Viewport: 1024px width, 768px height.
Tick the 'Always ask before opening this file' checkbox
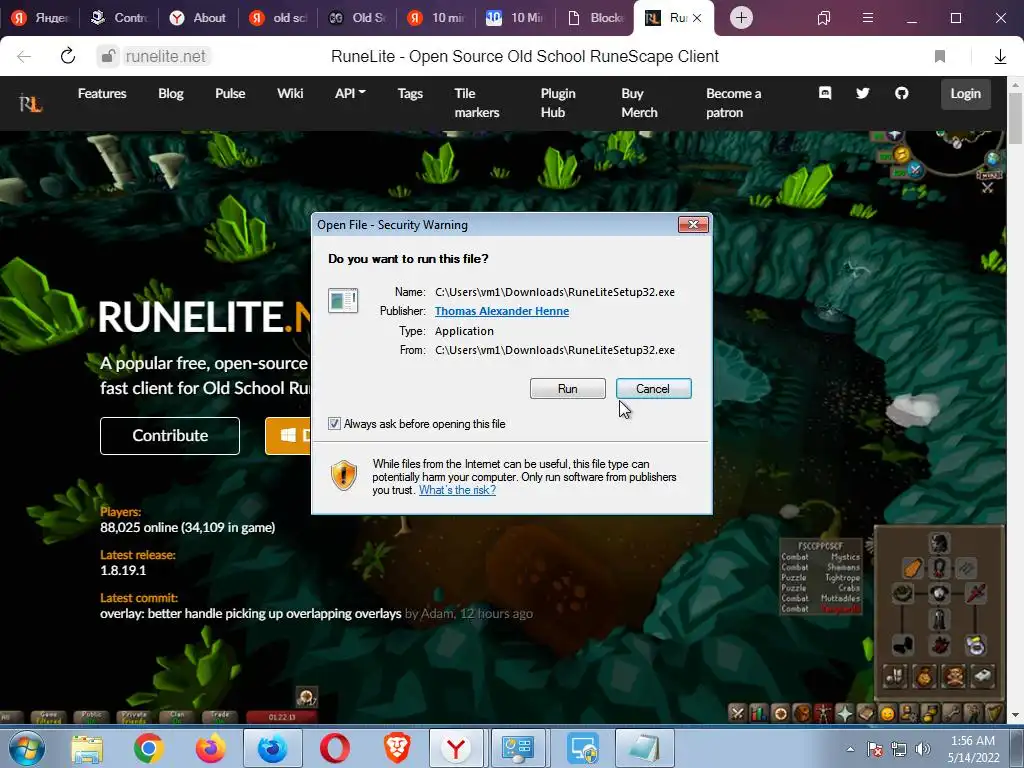334,424
